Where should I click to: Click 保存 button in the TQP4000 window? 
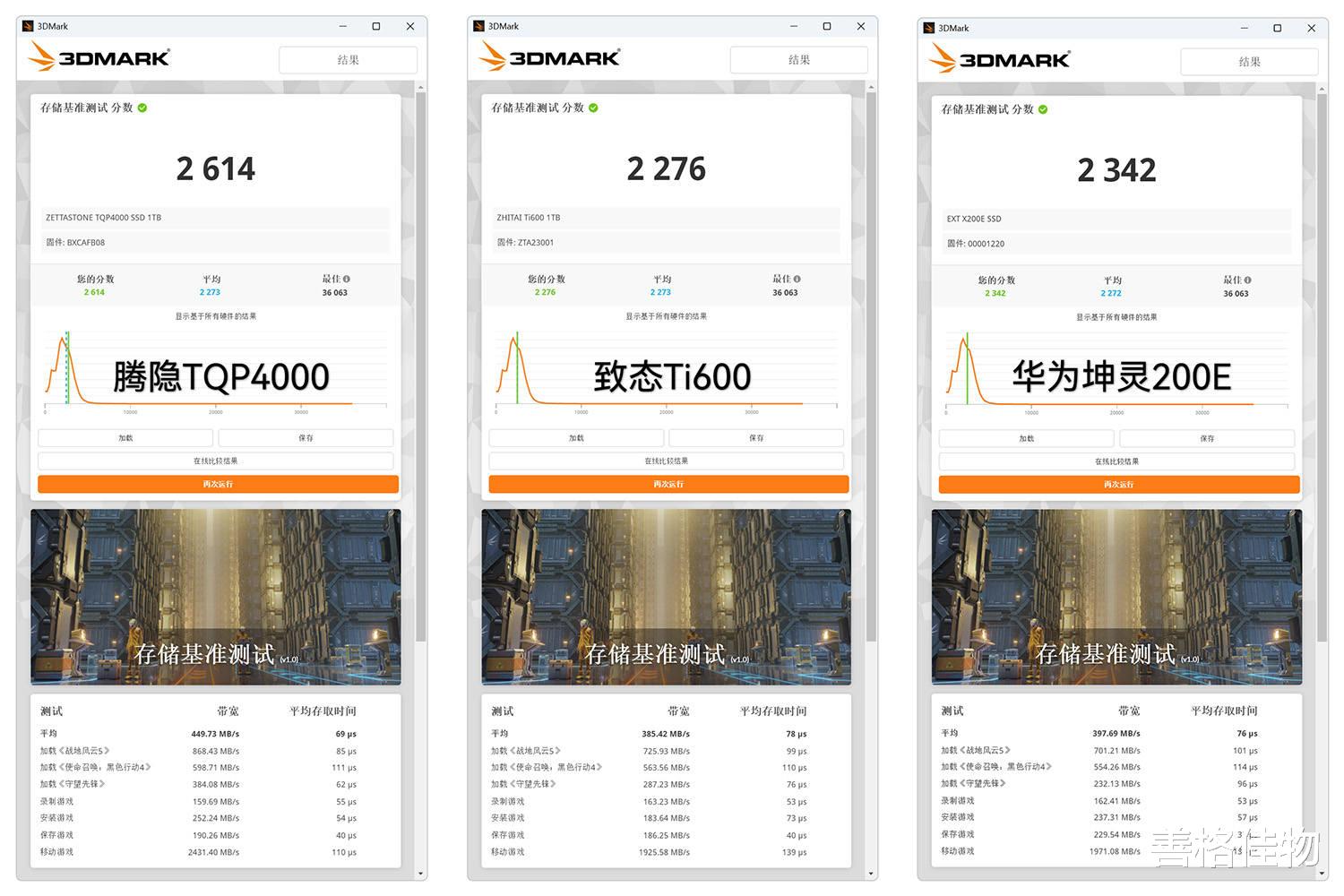[x=306, y=438]
